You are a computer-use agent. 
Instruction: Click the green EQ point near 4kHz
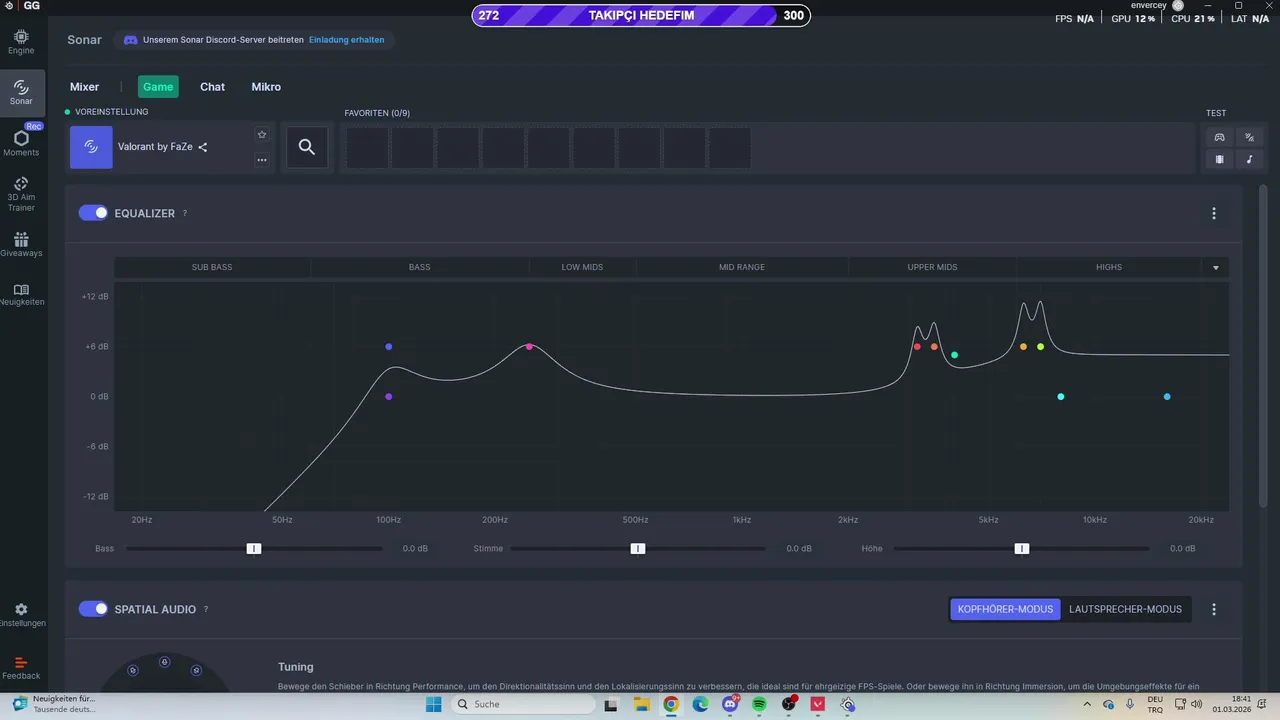pos(955,355)
